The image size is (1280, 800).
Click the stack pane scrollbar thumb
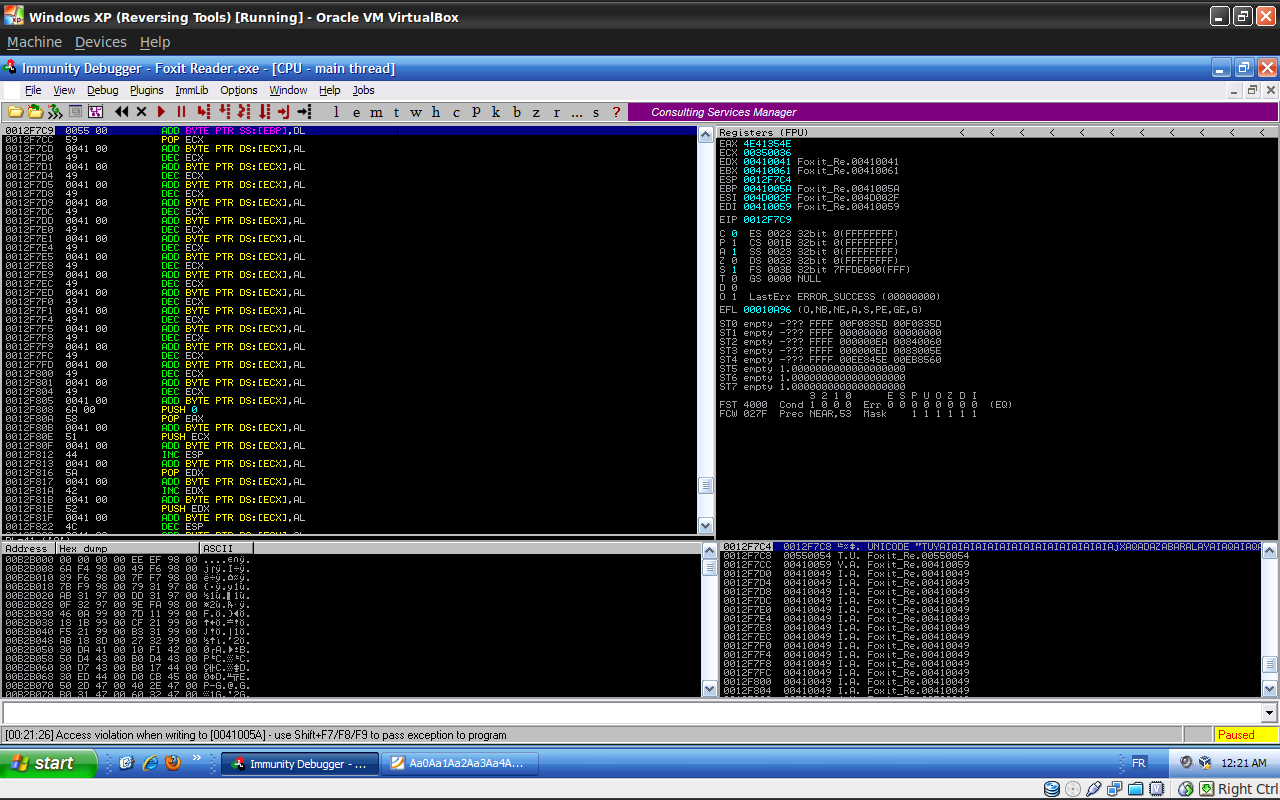coord(1269,664)
